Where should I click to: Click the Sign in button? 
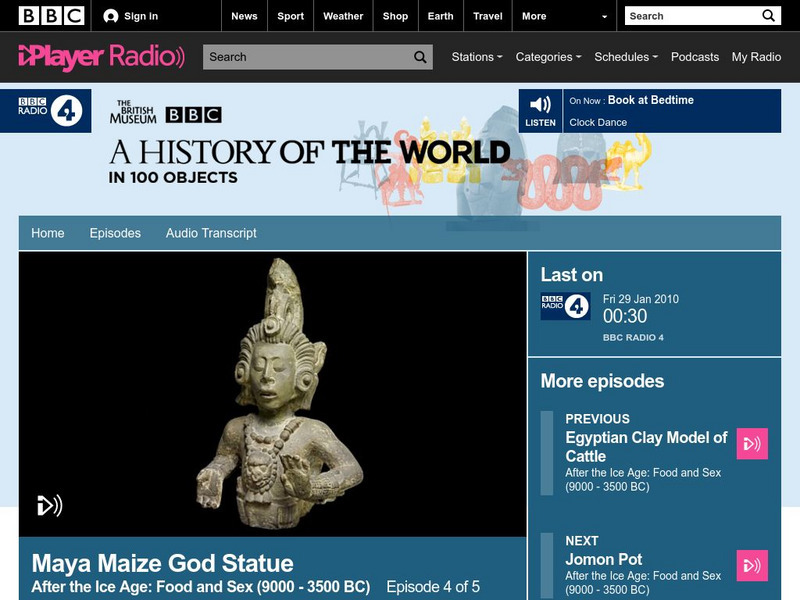pyautogui.click(x=133, y=15)
